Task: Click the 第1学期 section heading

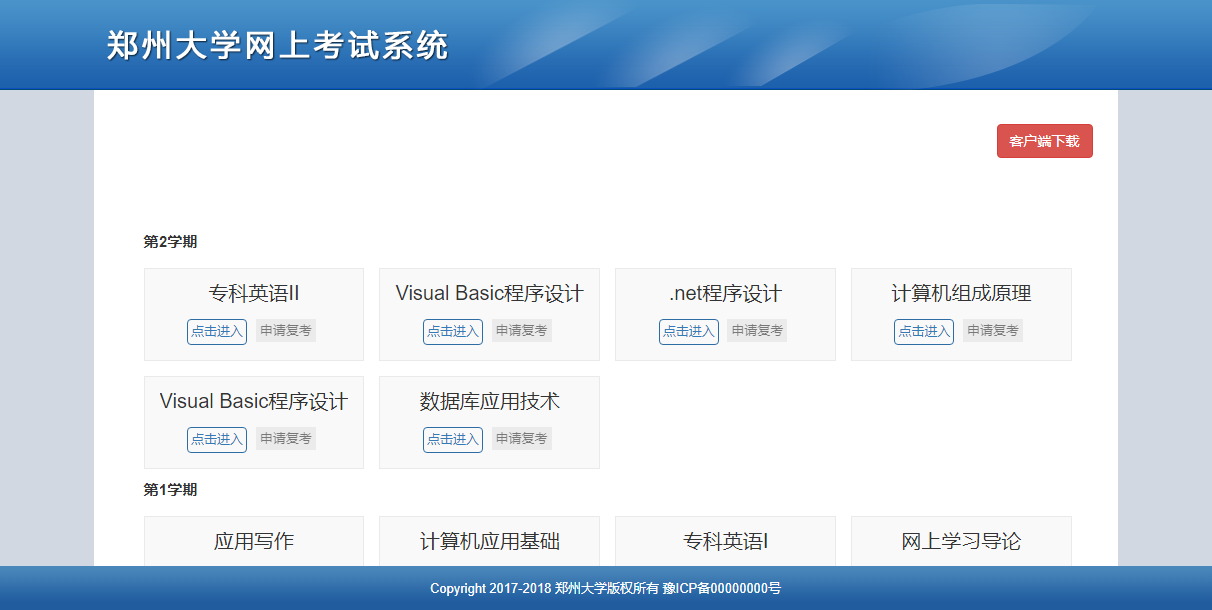Action: [x=170, y=490]
